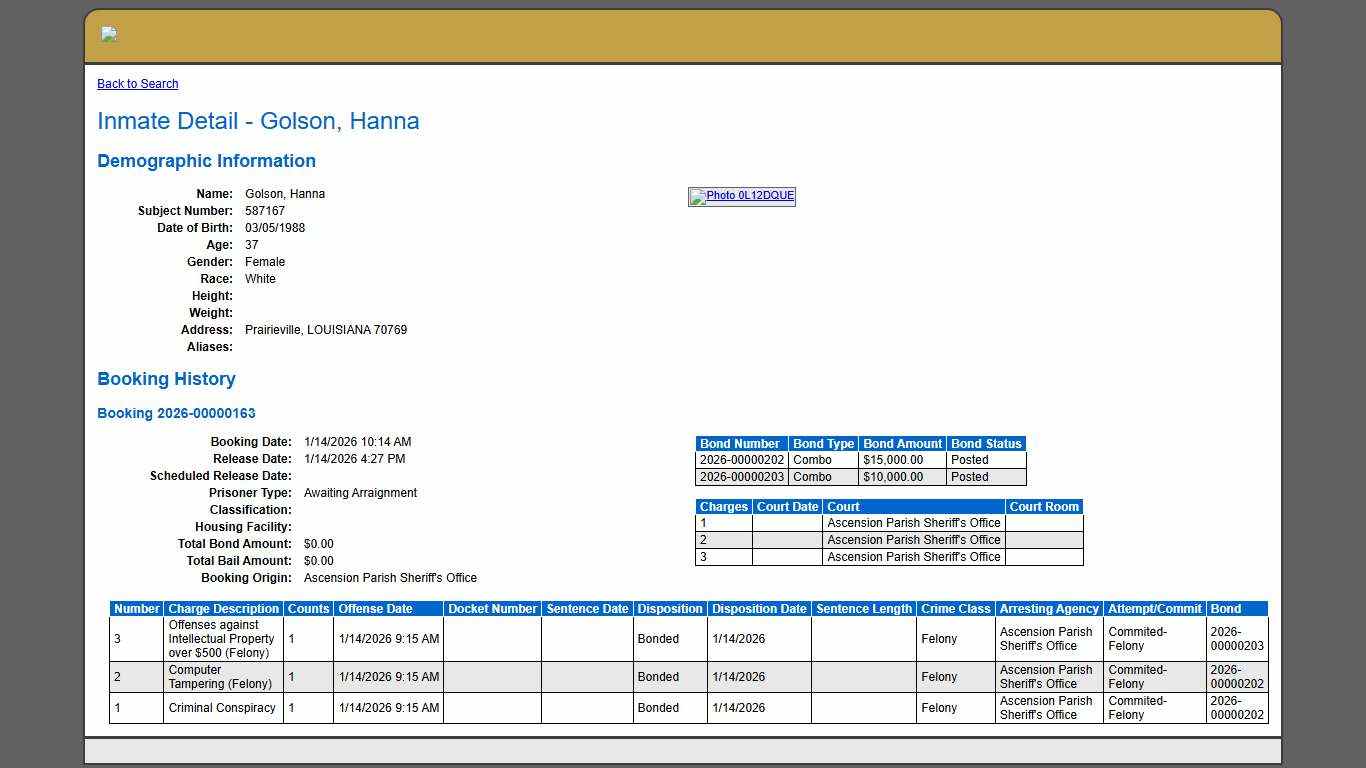Viewport: 1366px width, 768px height.
Task: Go back via Back to Search link
Action: [x=137, y=84]
